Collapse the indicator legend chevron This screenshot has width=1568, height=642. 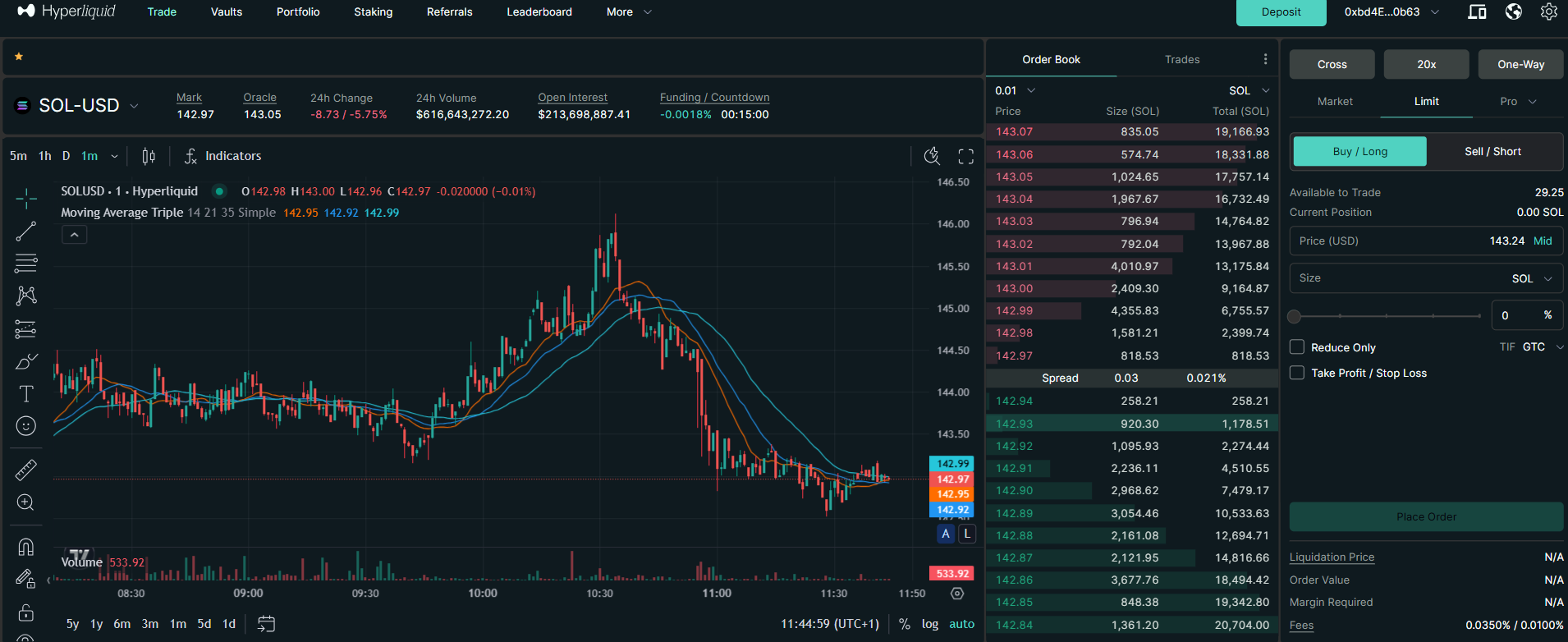click(74, 235)
